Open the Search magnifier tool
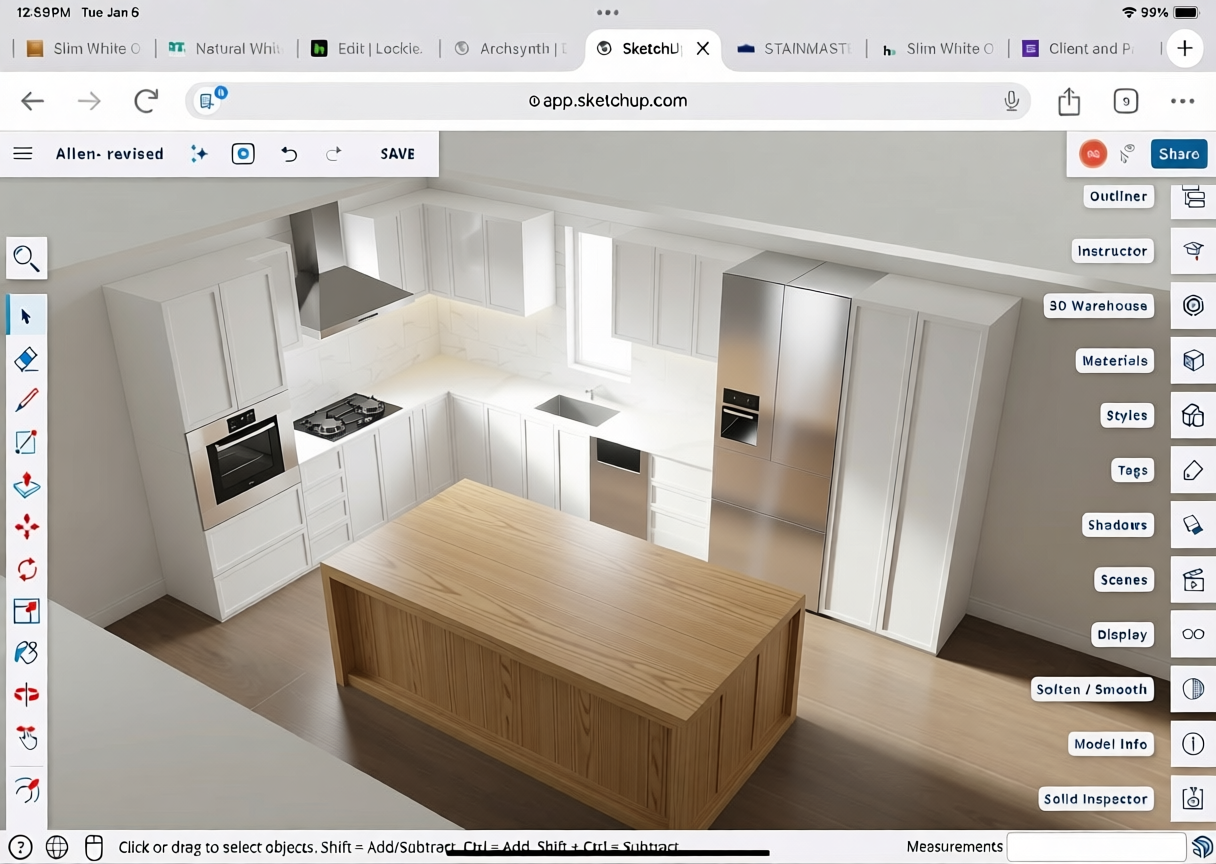1216x864 pixels. [27, 259]
